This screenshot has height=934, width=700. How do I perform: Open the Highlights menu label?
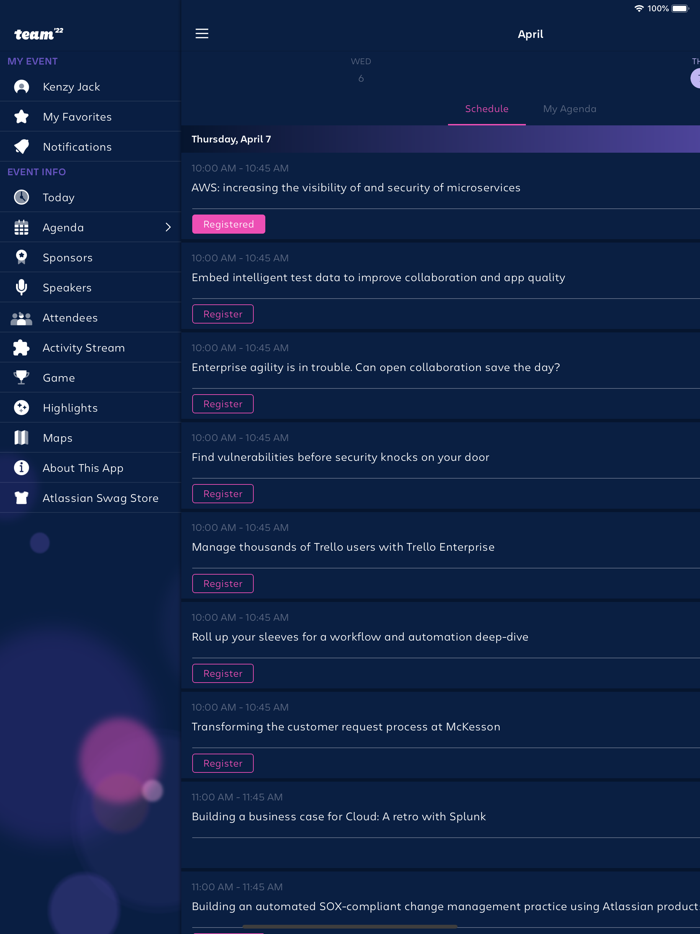click(x=70, y=408)
